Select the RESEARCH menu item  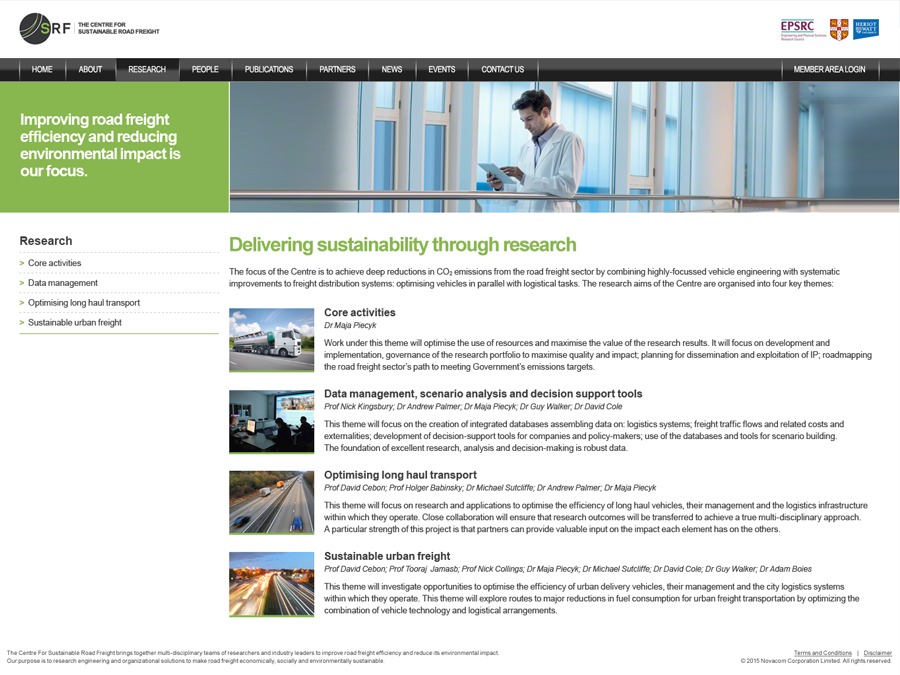tap(147, 69)
